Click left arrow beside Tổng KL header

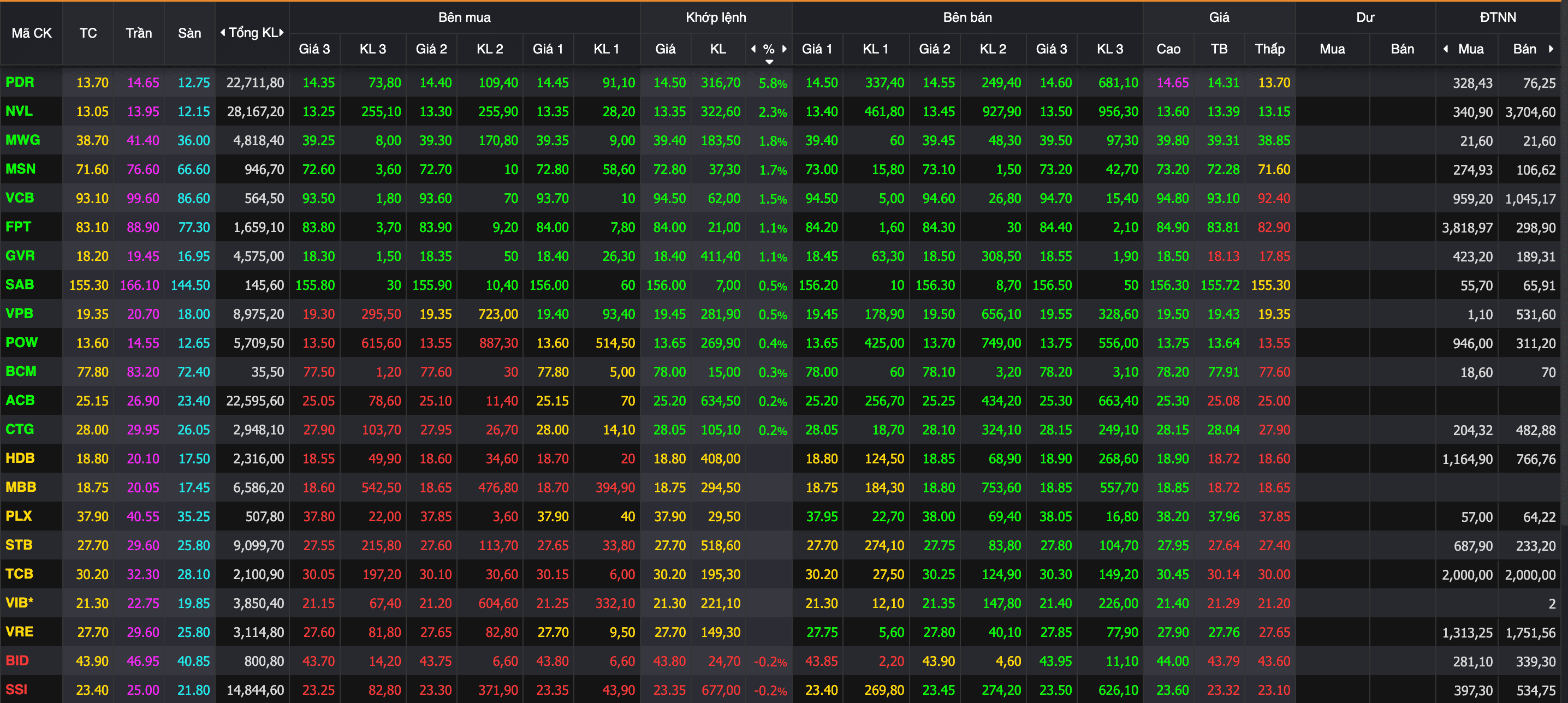click(223, 32)
